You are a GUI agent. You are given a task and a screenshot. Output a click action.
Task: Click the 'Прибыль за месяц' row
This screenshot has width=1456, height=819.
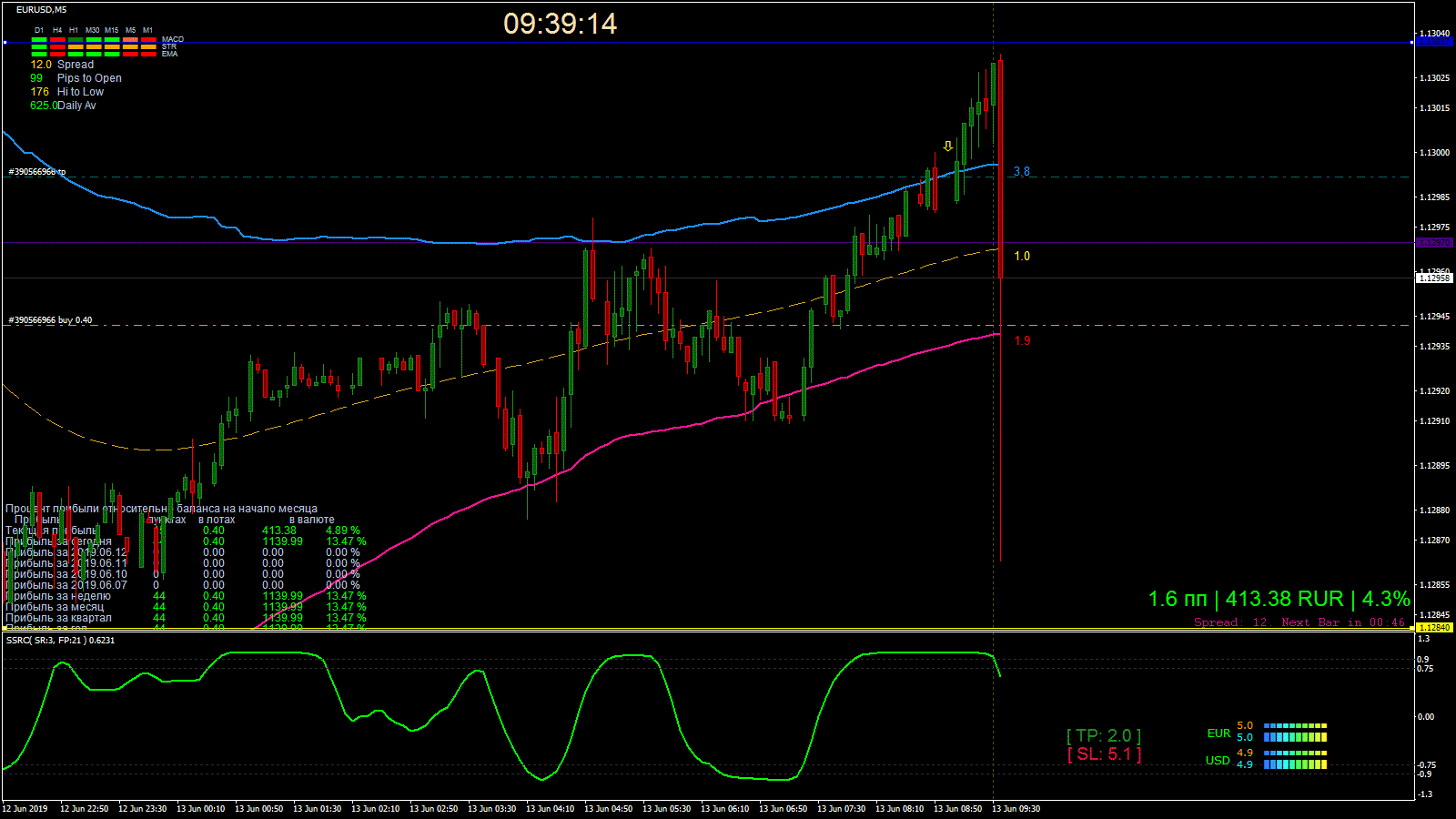pyautogui.click(x=186, y=607)
